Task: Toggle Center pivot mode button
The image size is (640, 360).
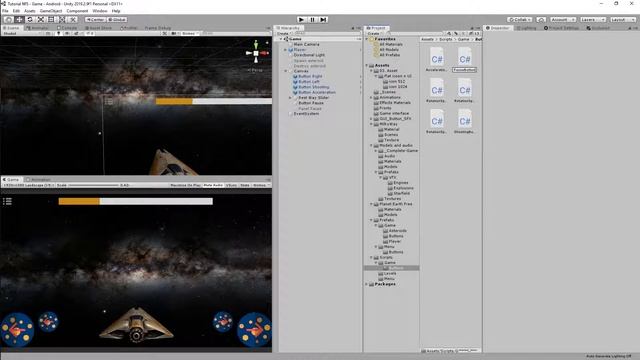Action: pos(95,20)
